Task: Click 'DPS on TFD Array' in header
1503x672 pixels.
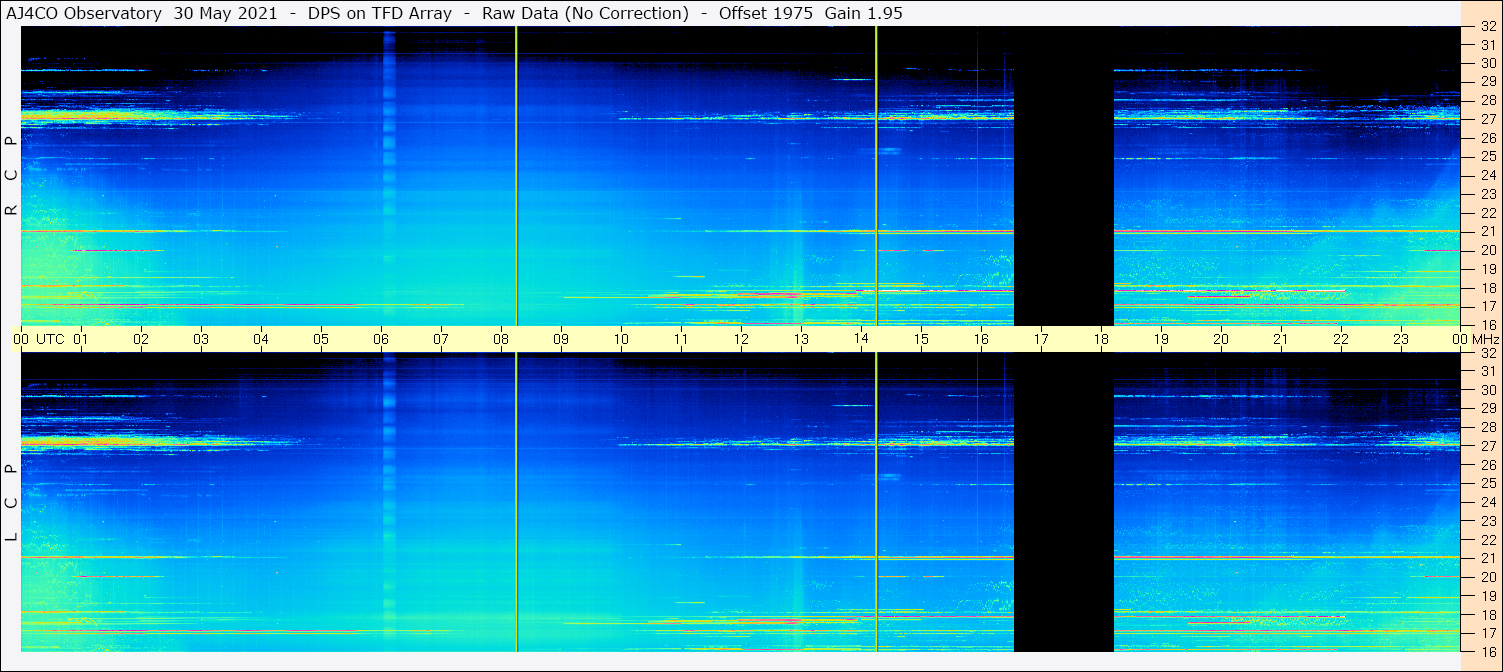Action: coord(380,13)
